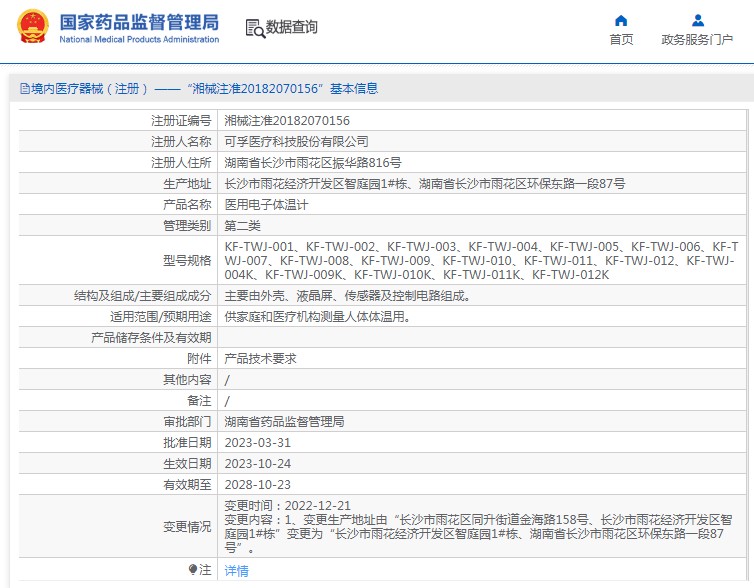The image size is (754, 588).
Task: Click the home icon above 首页
Action: (621, 20)
